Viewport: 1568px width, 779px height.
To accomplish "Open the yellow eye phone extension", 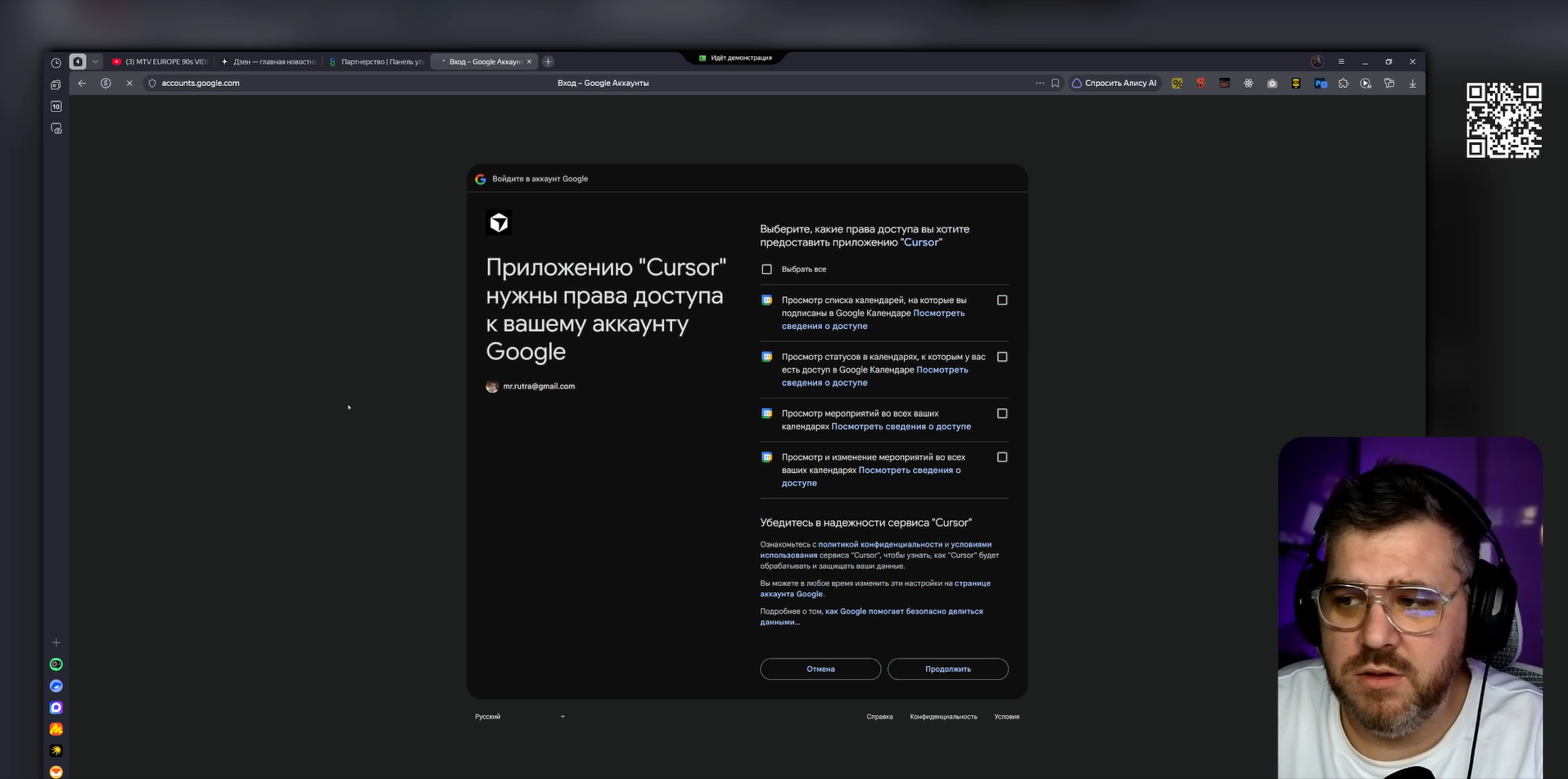I will click(1296, 83).
